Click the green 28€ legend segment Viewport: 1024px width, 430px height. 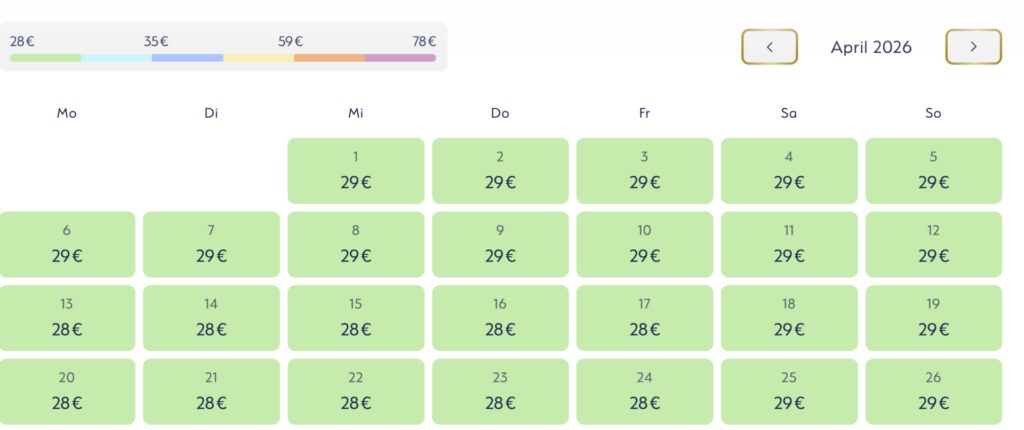(45, 58)
